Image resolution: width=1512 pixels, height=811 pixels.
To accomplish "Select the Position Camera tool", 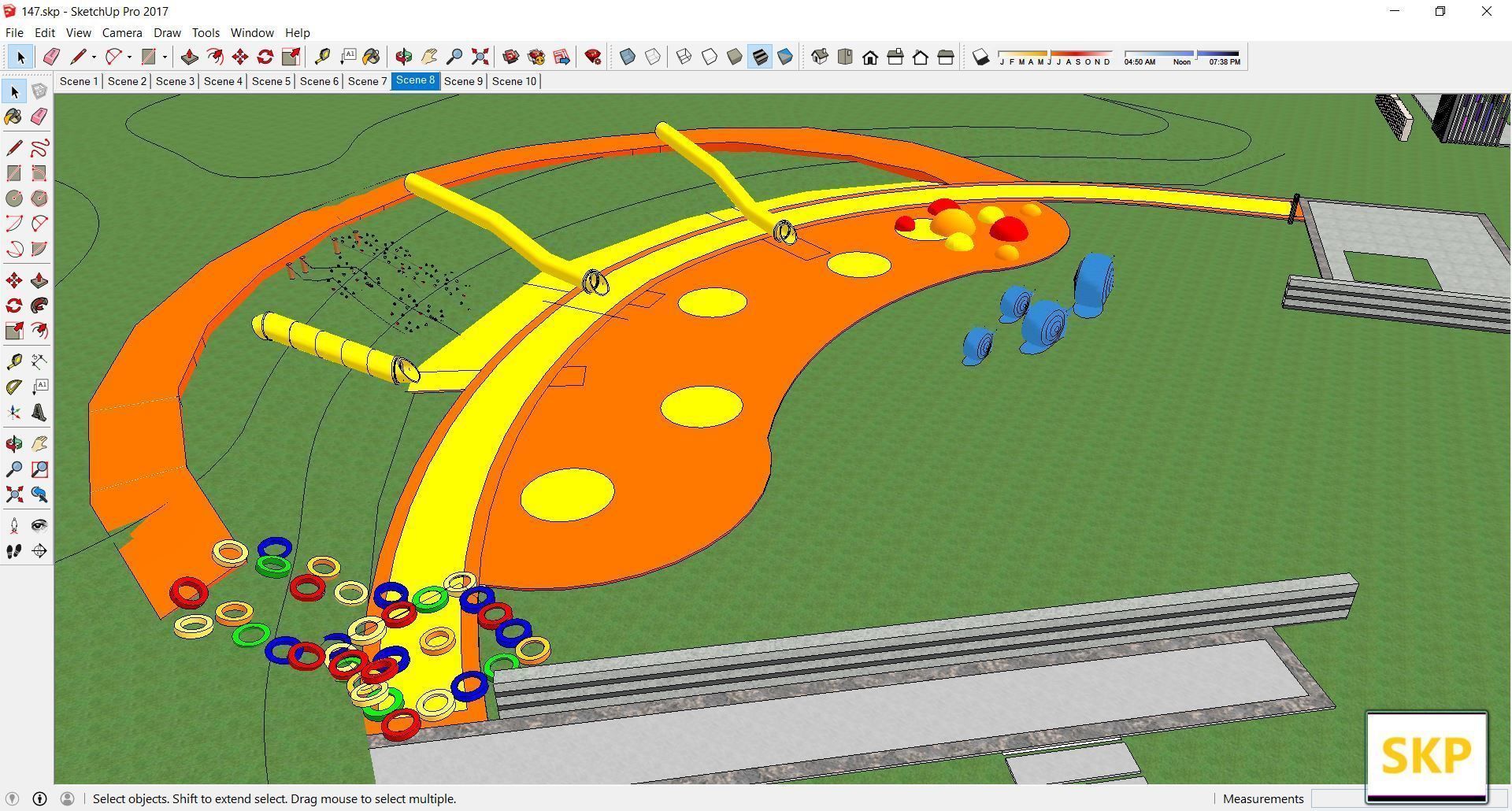I will (x=14, y=525).
